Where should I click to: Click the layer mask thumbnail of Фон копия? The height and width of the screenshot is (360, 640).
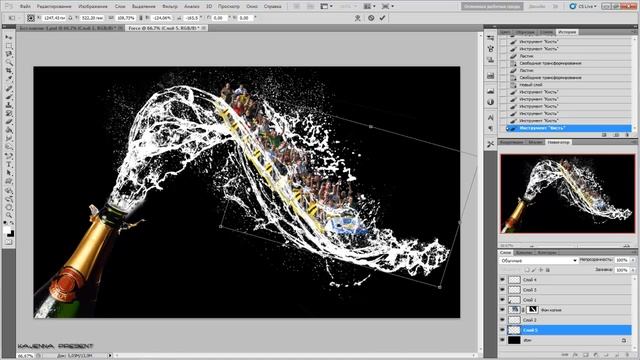click(x=532, y=310)
